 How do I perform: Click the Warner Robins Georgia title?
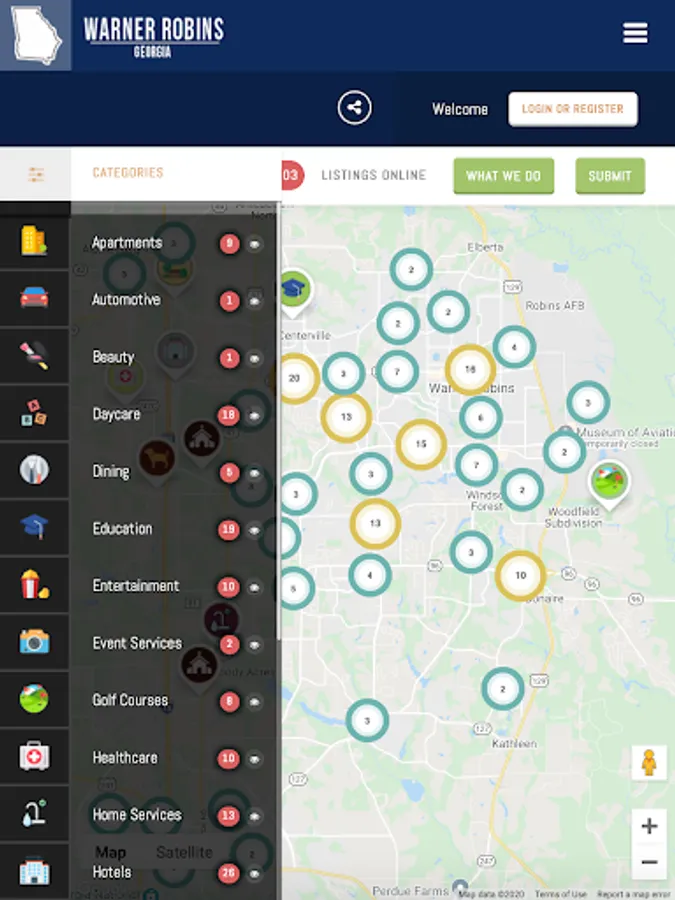tap(153, 37)
